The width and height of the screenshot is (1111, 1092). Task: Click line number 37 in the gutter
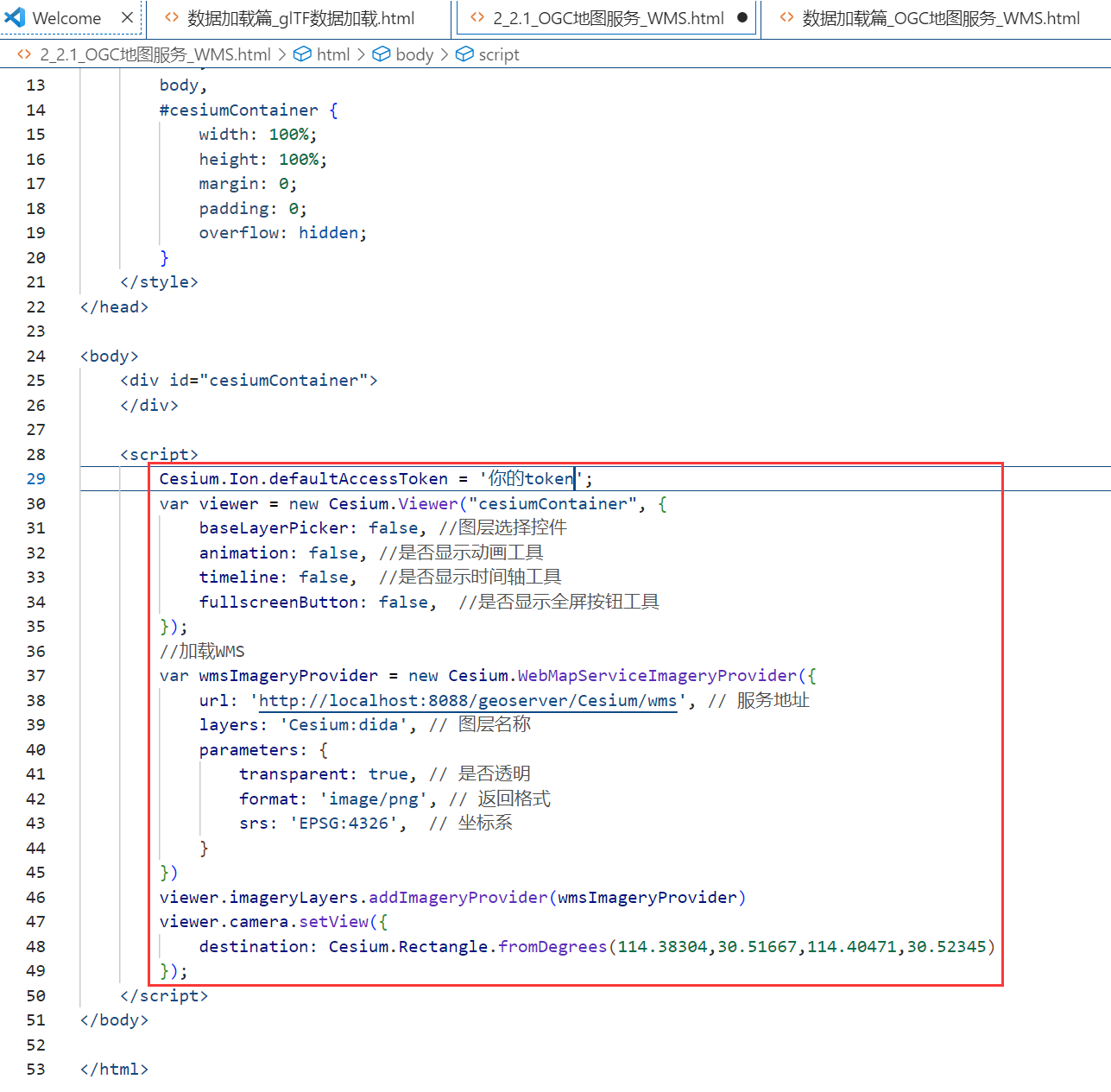point(35,676)
